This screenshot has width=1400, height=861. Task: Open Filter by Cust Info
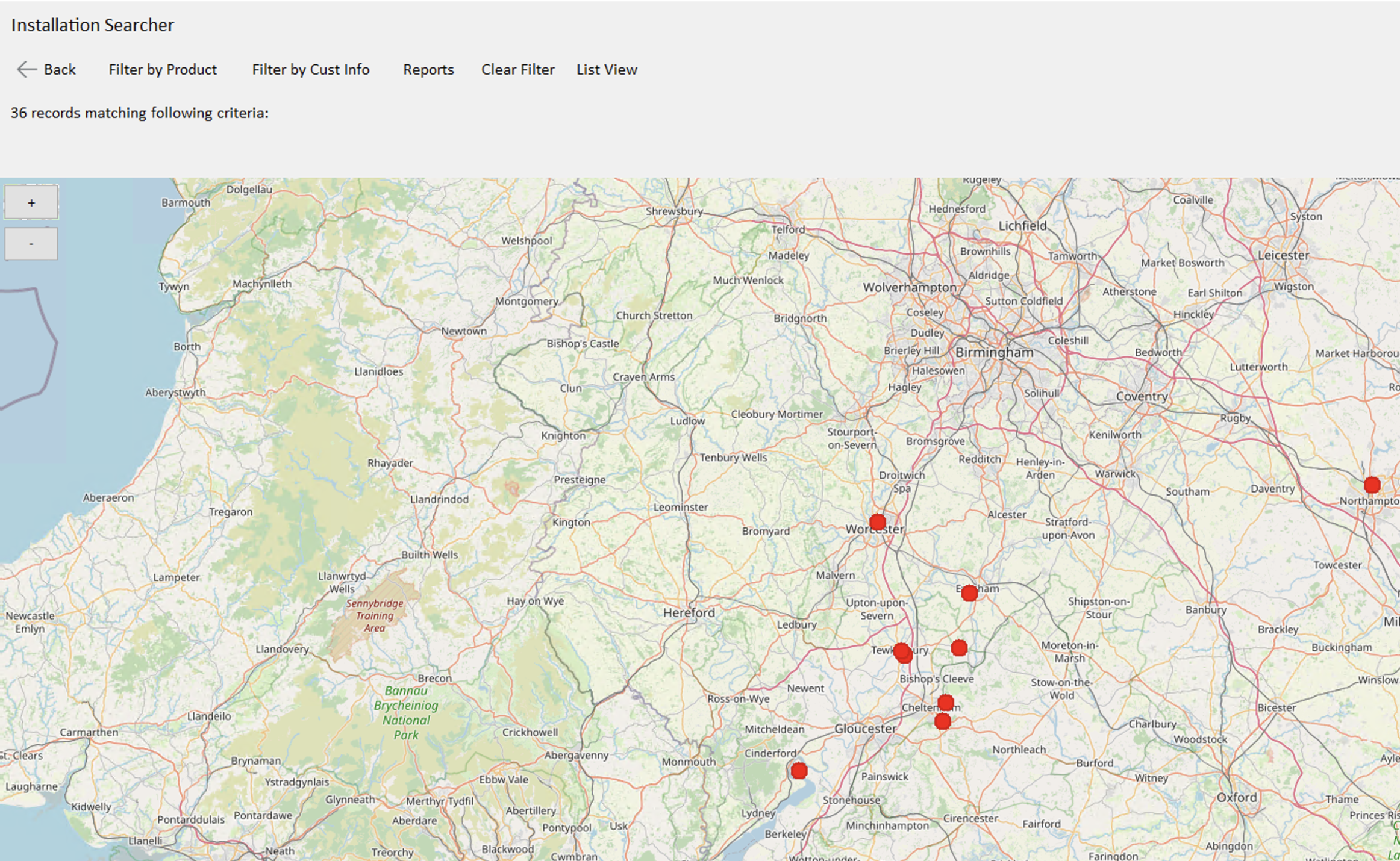311,70
